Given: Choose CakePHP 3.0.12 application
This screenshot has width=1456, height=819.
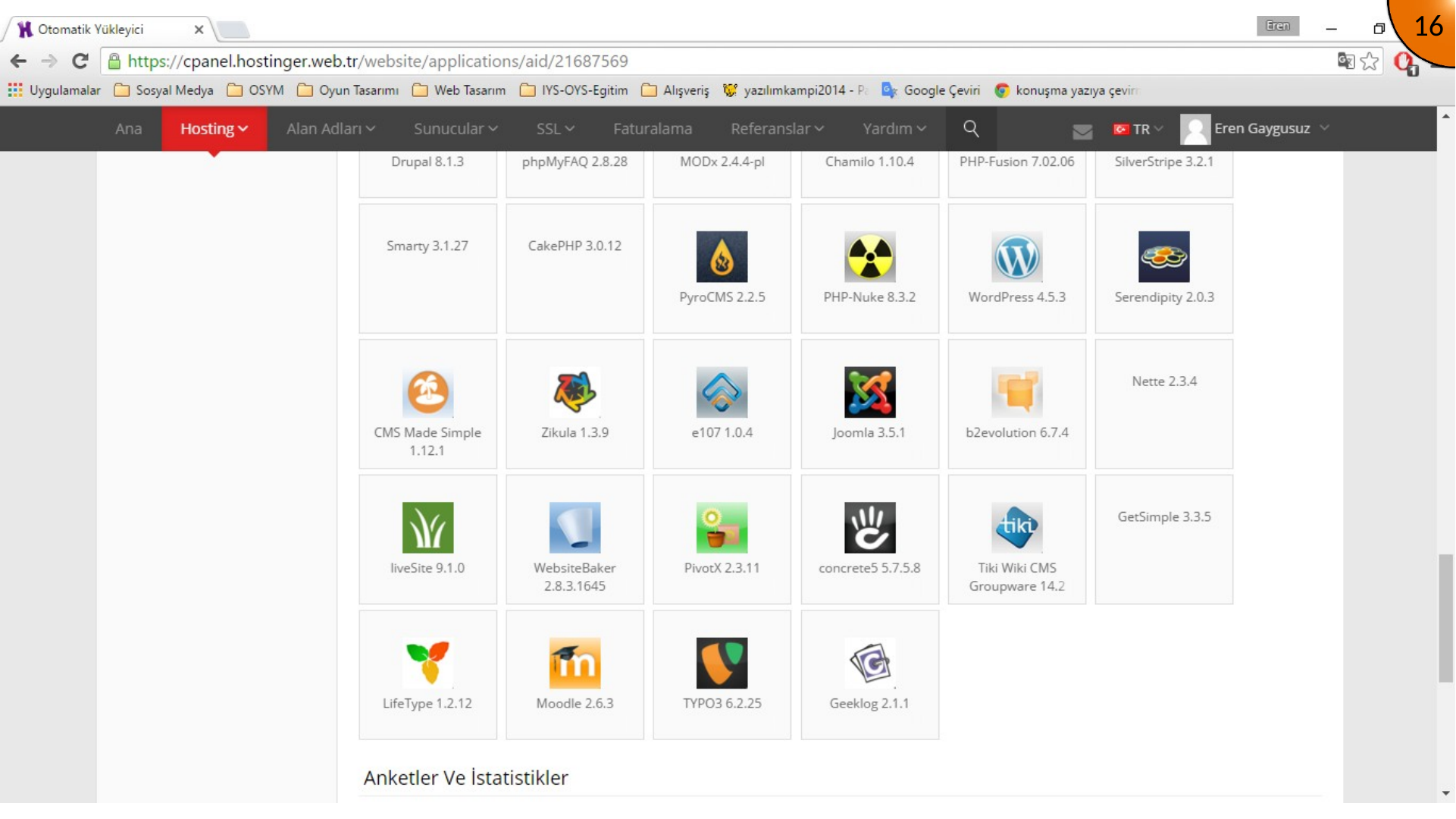Looking at the screenshot, I should coord(575,268).
